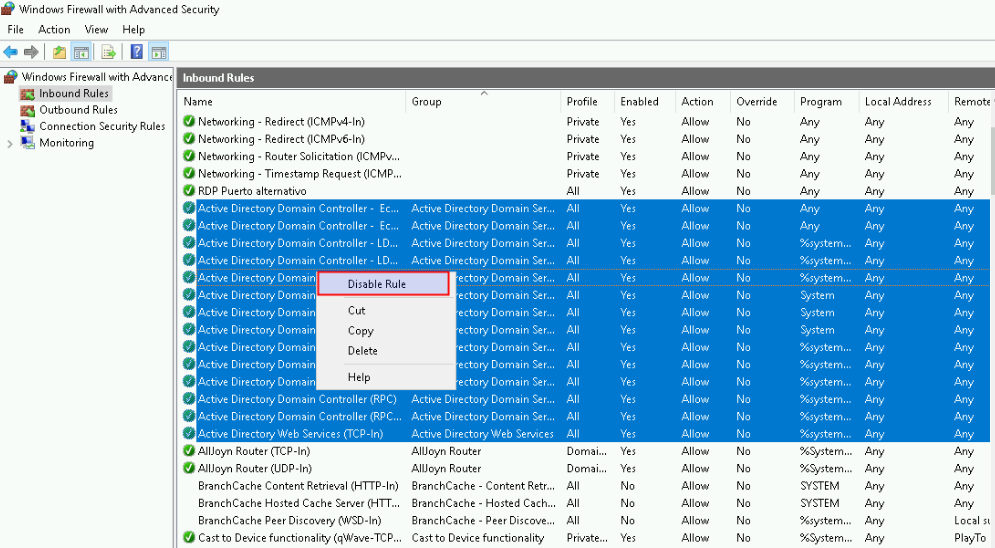
Task: Select the RDP Puerto alternativo rule
Action: pos(252,191)
